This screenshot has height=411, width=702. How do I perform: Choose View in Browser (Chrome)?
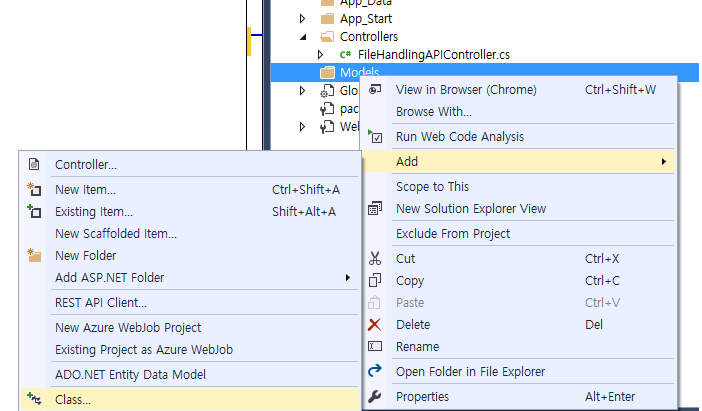[519, 90]
